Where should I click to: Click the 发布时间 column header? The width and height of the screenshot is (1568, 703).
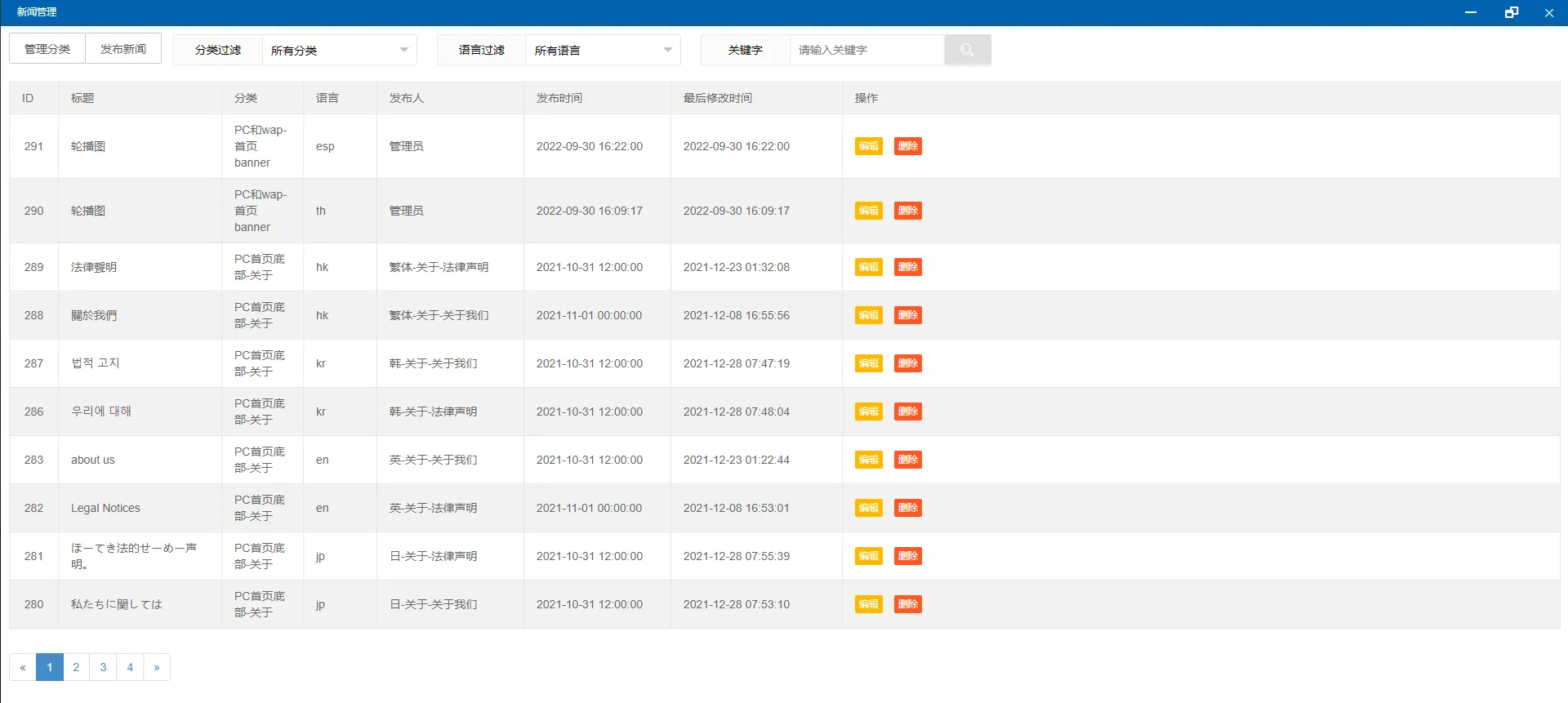tap(559, 98)
